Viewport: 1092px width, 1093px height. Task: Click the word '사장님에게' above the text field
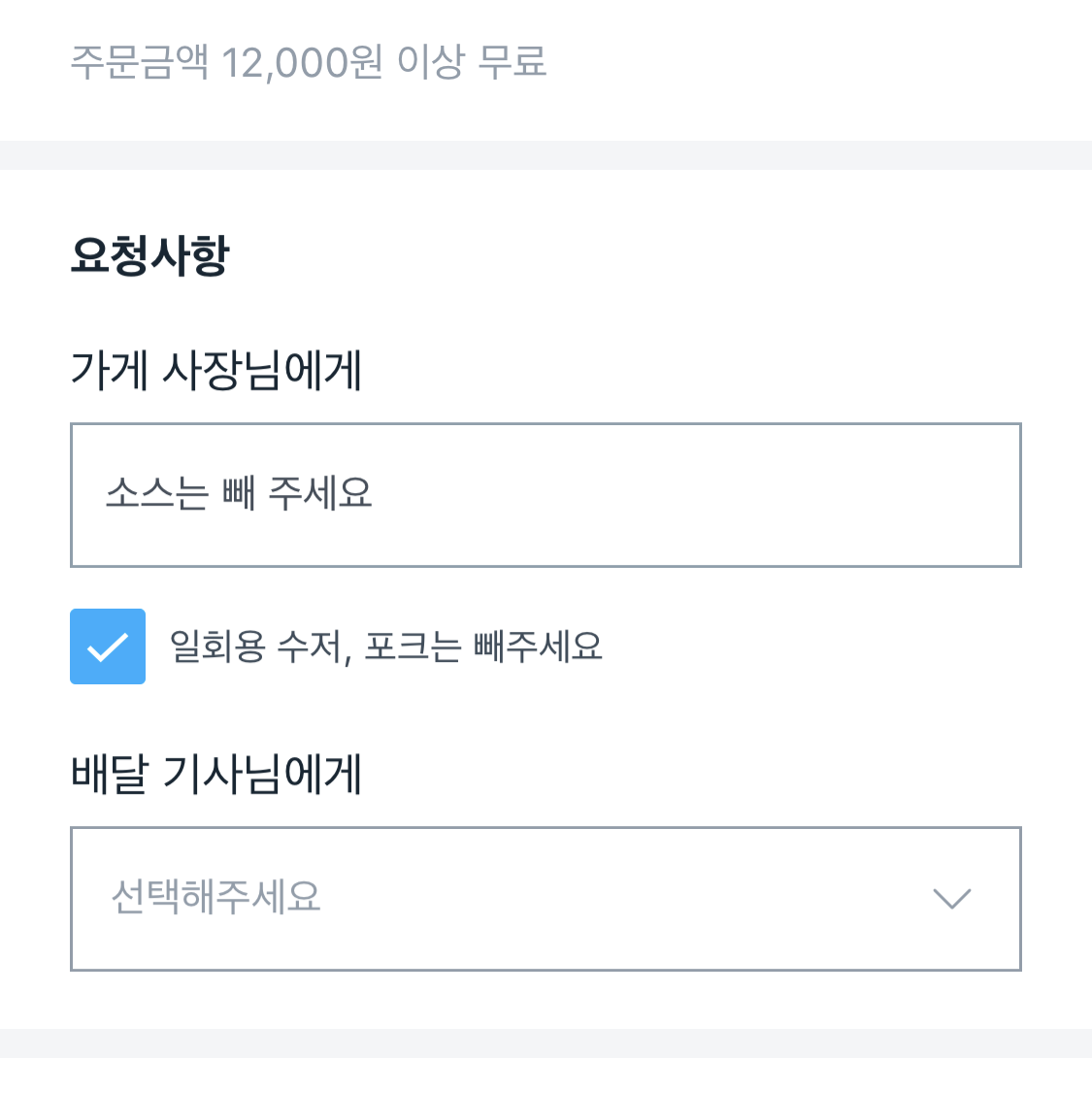click(262, 371)
